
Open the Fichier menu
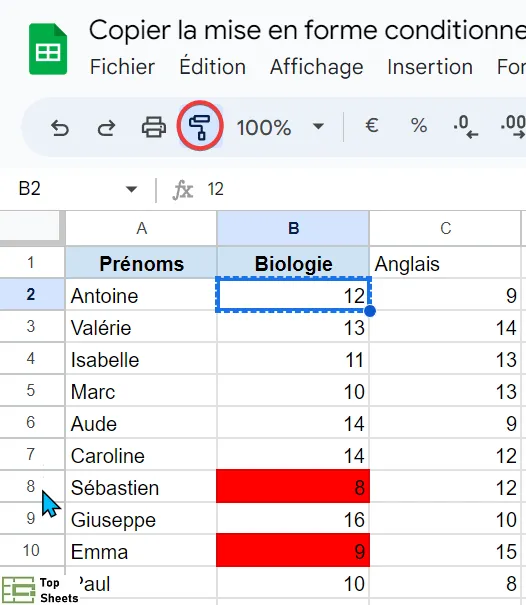(x=122, y=67)
